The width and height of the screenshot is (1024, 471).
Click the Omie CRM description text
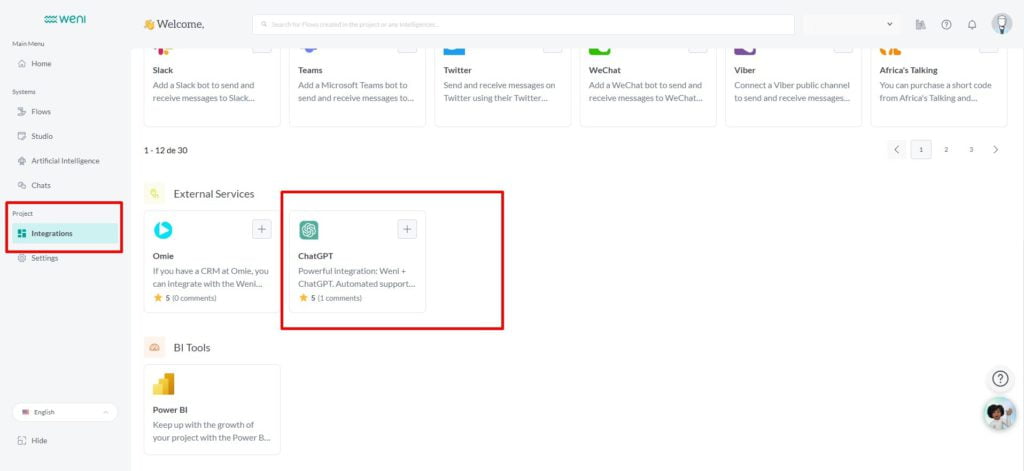click(x=211, y=277)
